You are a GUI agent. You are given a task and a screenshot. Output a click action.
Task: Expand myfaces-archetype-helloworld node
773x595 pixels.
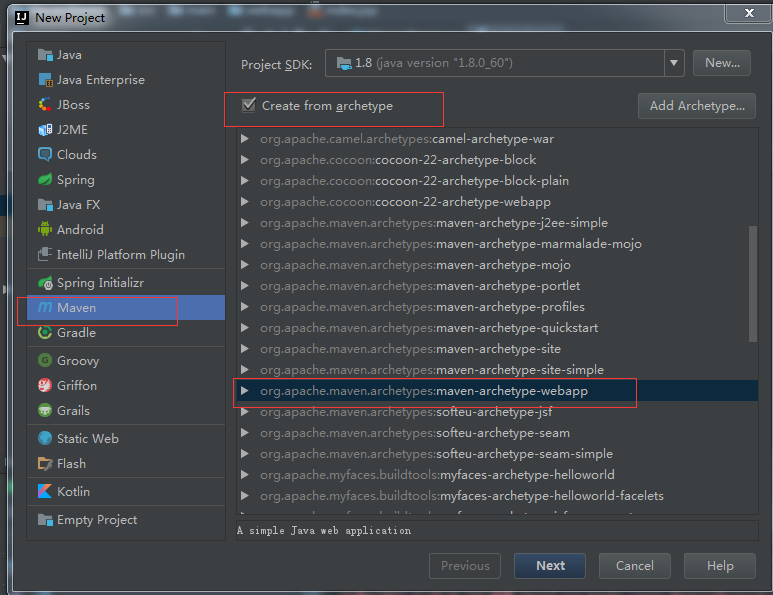[245, 475]
